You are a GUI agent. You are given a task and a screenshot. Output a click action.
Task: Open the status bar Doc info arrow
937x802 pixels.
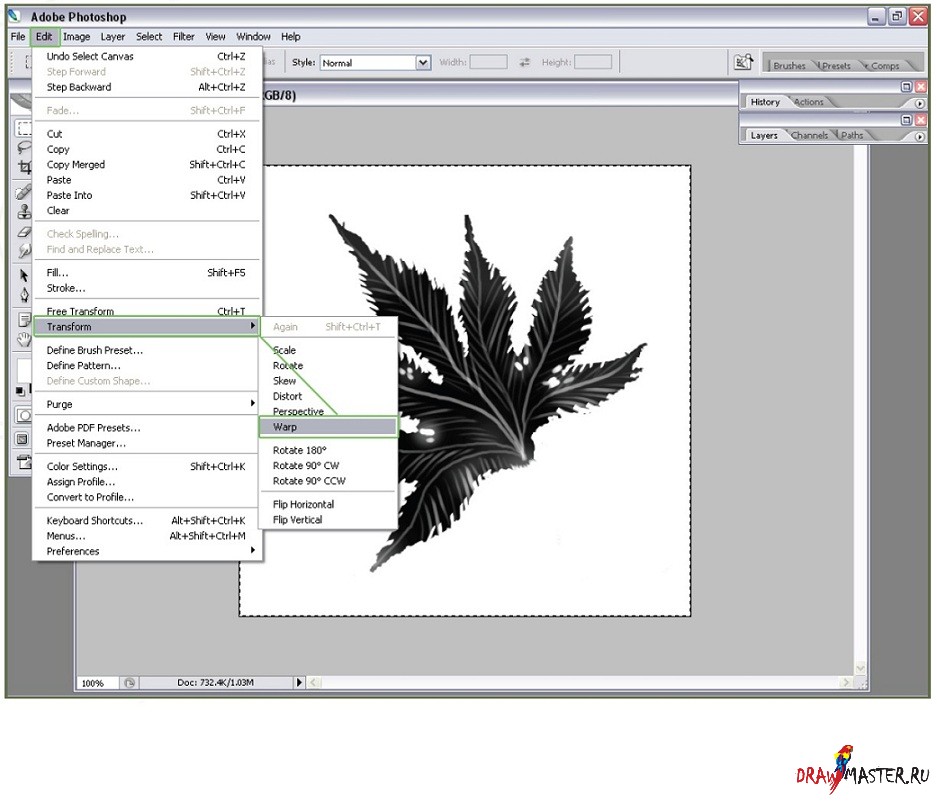(299, 682)
